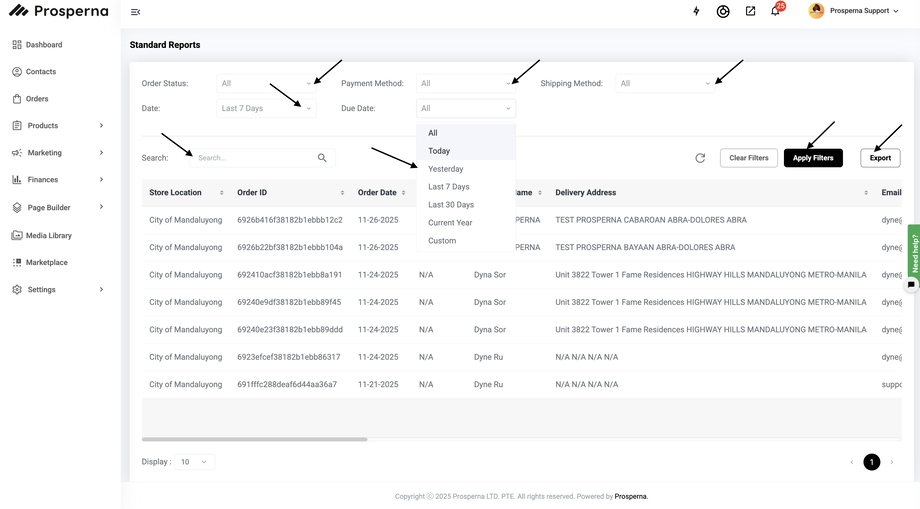Screen dimensions: 920x509
Task: Click the Finances bar chart icon
Action: coord(17,179)
